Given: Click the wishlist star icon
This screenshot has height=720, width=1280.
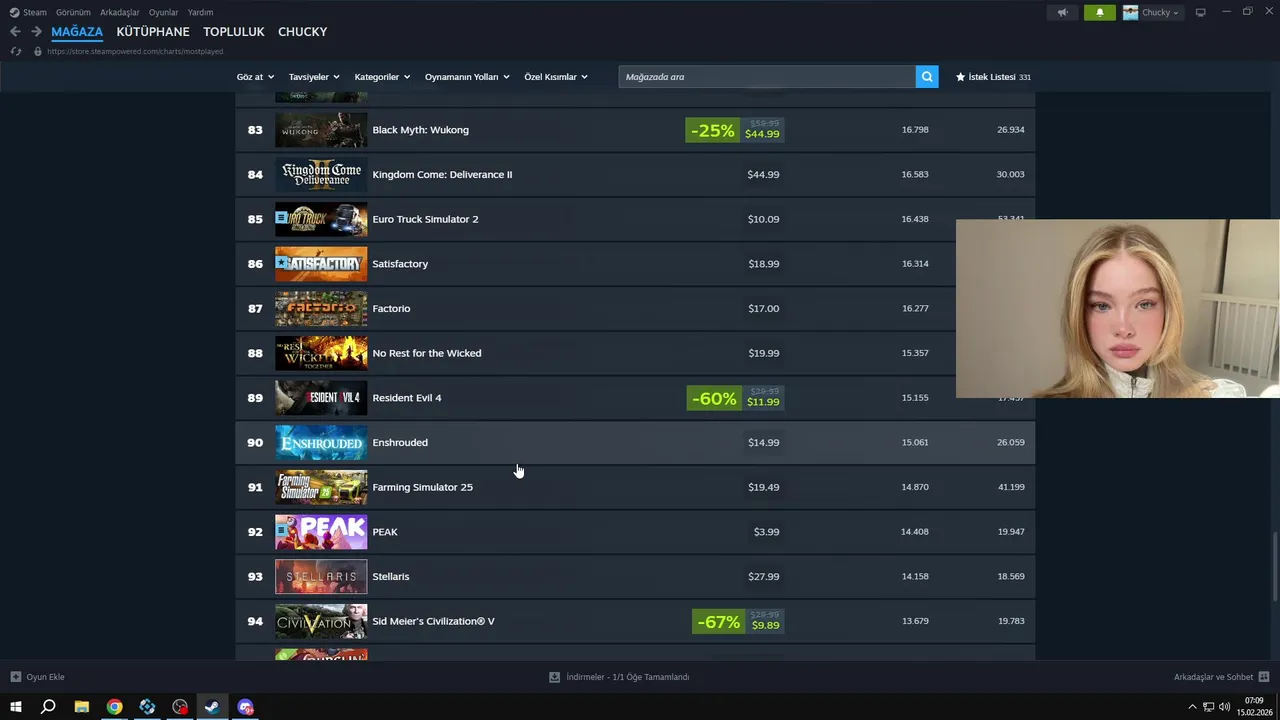Looking at the screenshot, I should [x=961, y=77].
